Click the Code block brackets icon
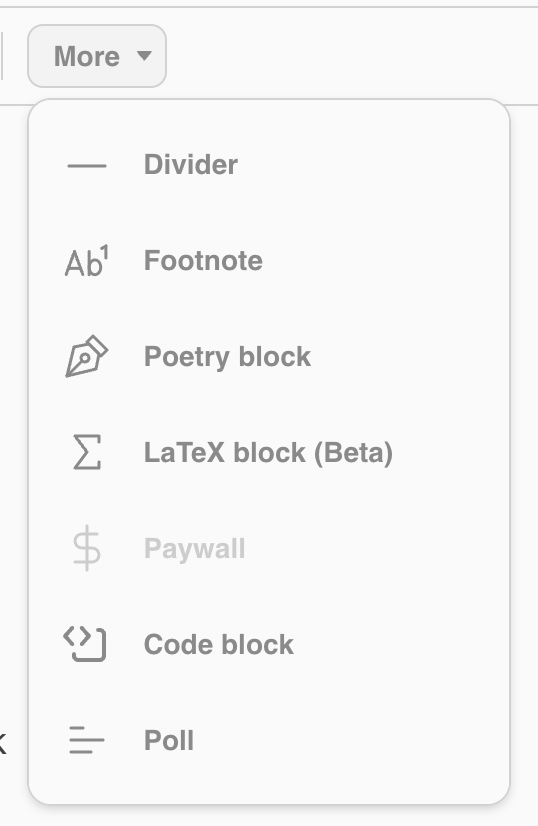The height and width of the screenshot is (826, 538). pos(85,644)
